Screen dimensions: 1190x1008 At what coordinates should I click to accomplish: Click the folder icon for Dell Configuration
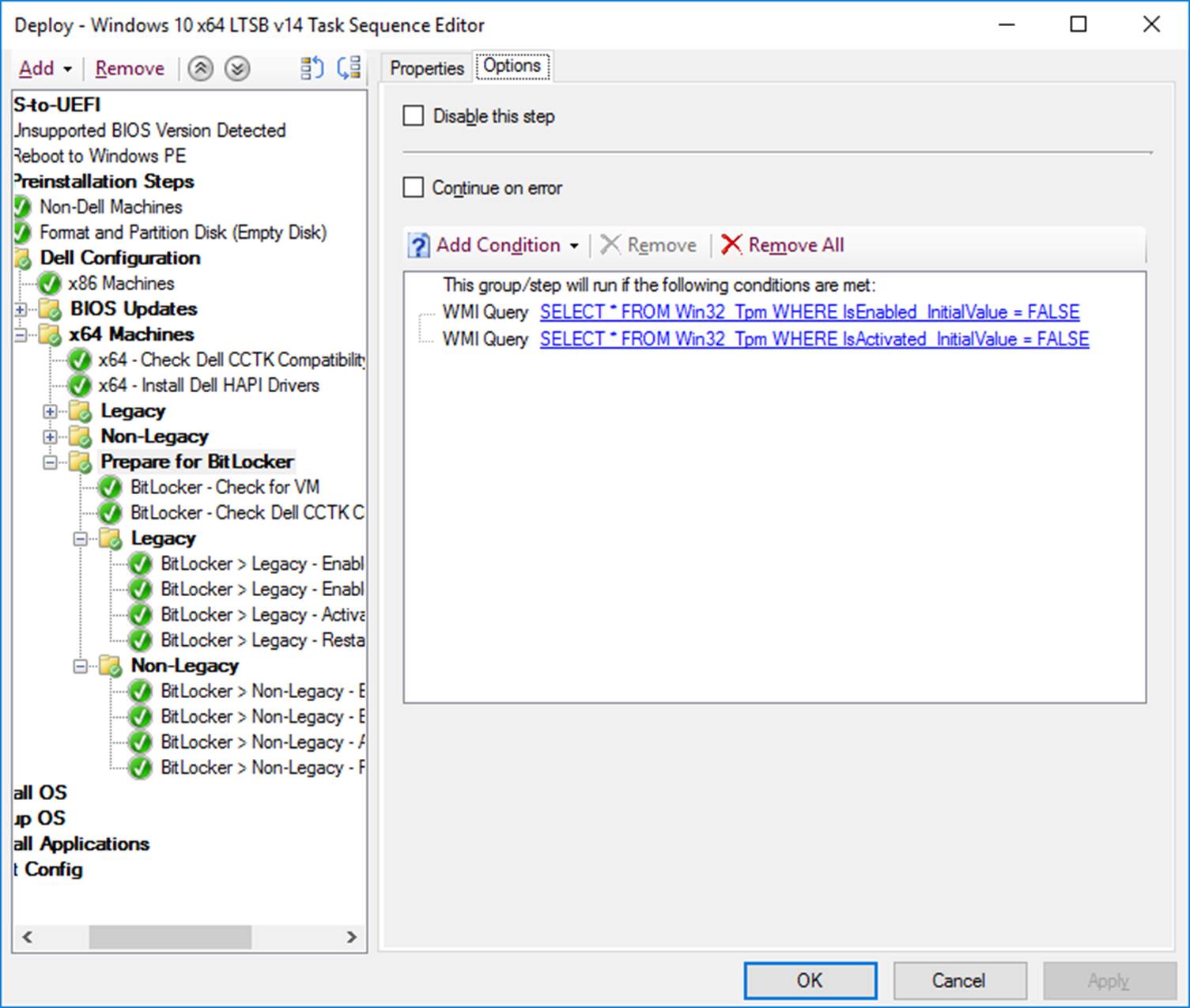pyautogui.click(x=21, y=259)
